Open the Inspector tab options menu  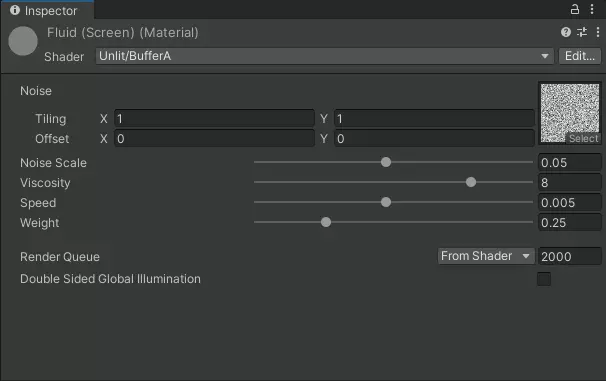[x=592, y=9]
